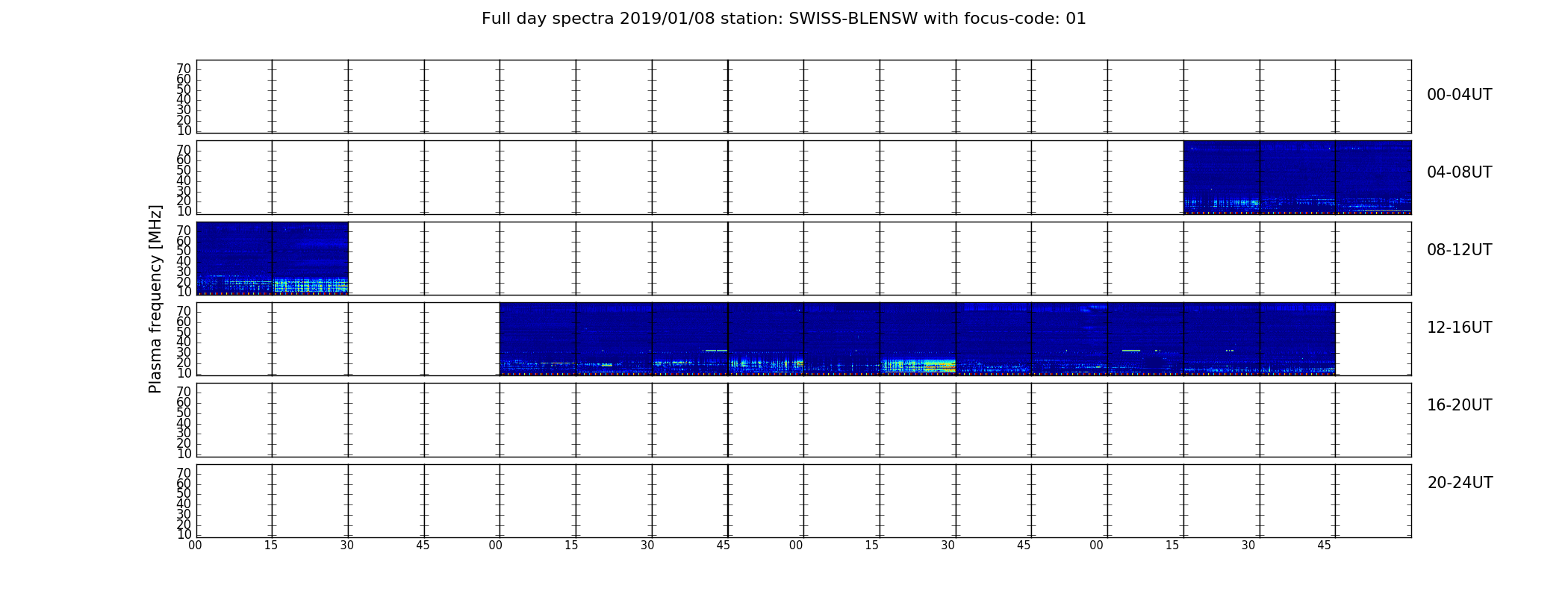Click the '20-24UT' row label
The height and width of the screenshot is (597, 1568).
coord(1460,483)
